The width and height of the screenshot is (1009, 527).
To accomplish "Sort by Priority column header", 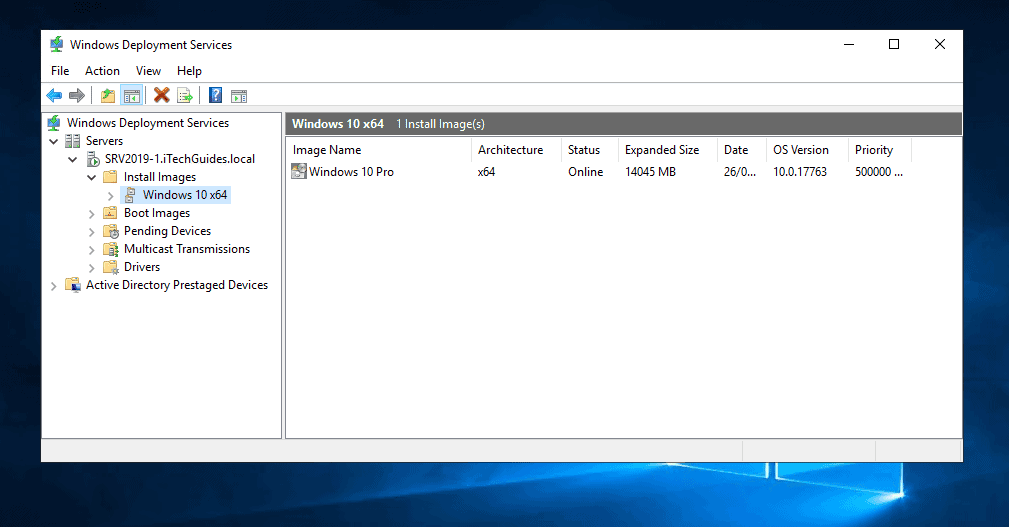I will click(x=880, y=150).
